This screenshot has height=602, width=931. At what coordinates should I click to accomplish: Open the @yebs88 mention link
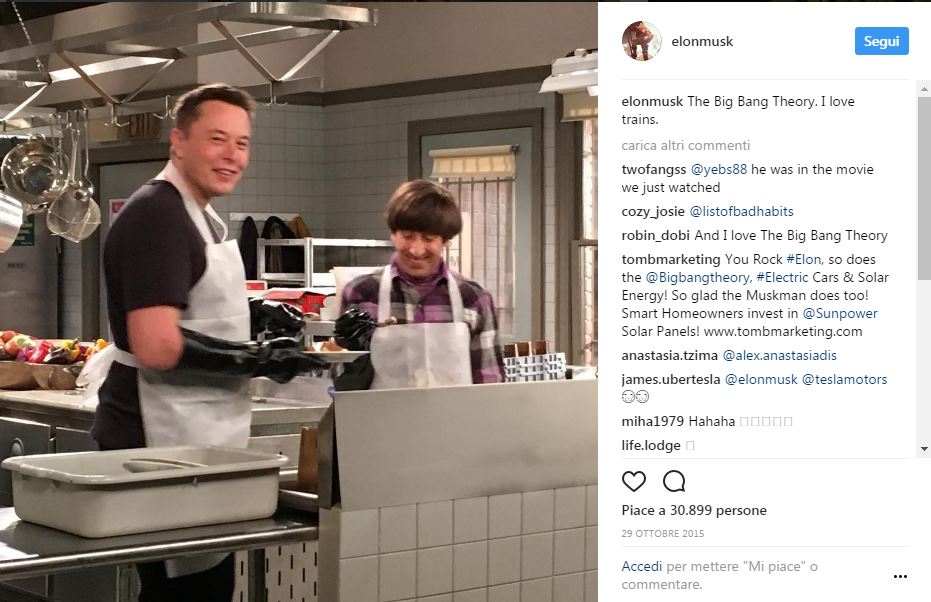pos(718,170)
